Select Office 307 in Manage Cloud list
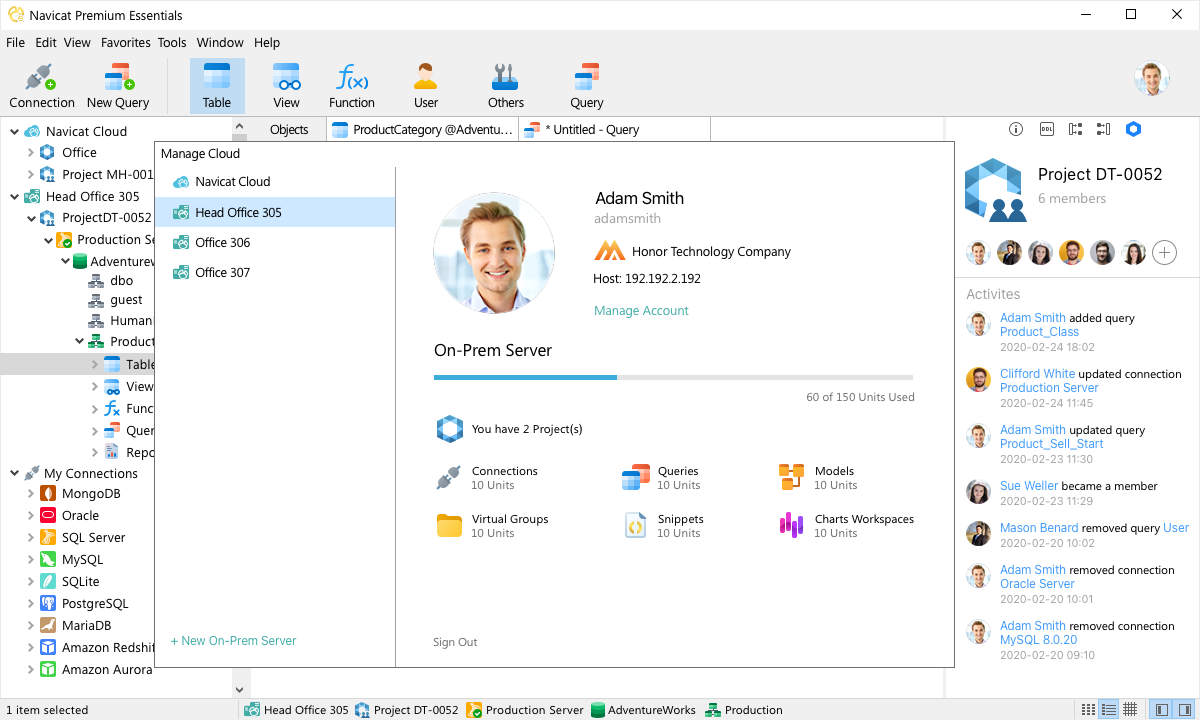Screen dimensions: 1200x720 coord(275,272)
